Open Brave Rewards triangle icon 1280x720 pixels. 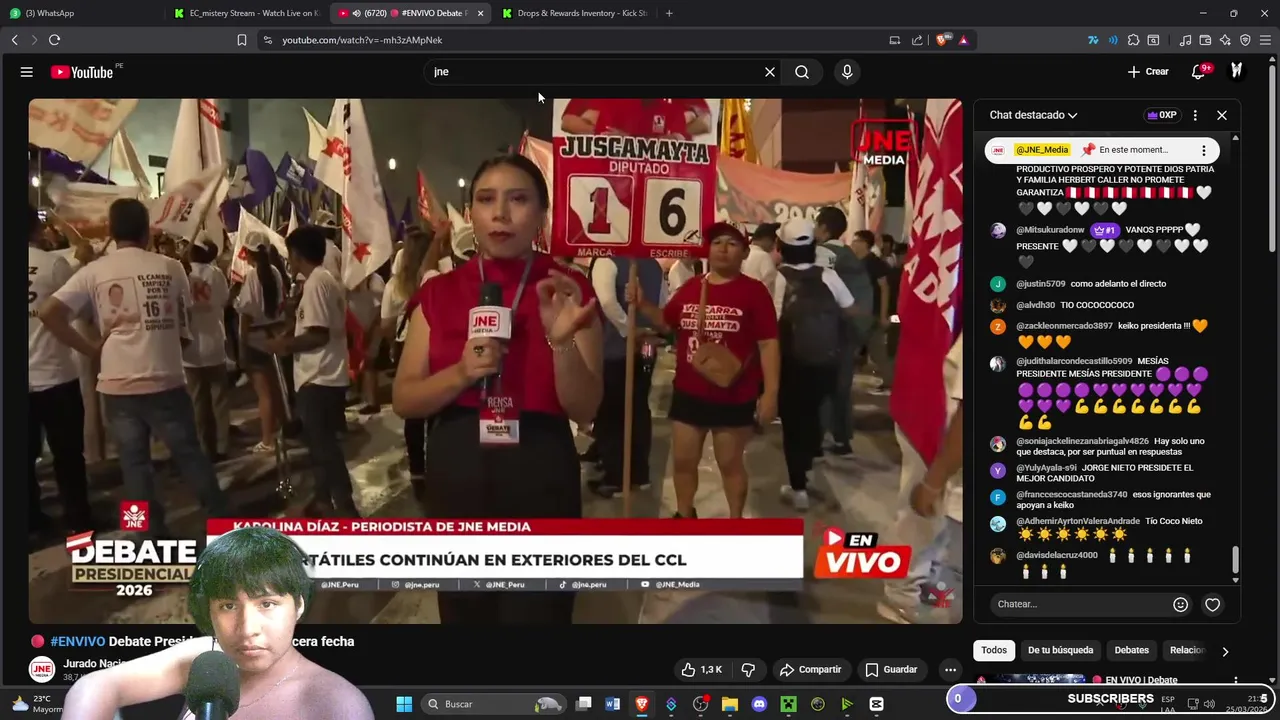pyautogui.click(x=963, y=40)
